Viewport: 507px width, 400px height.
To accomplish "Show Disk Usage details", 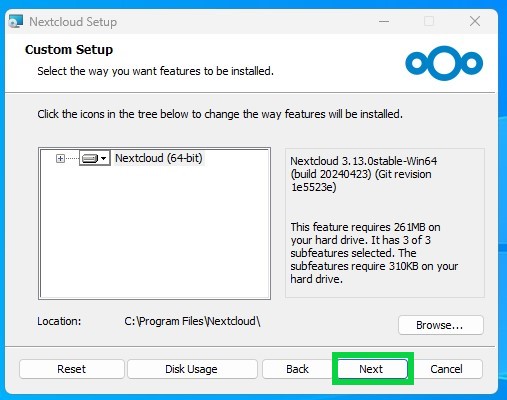I will coord(192,369).
